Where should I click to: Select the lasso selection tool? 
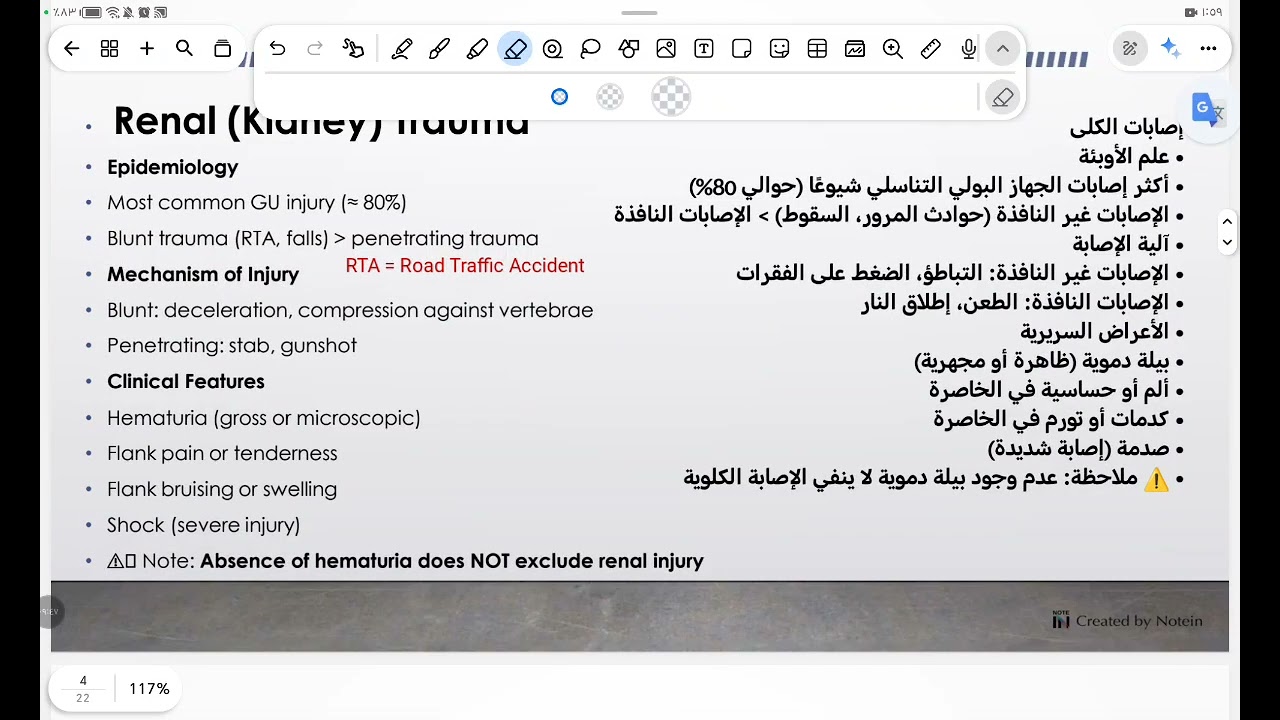tap(590, 49)
